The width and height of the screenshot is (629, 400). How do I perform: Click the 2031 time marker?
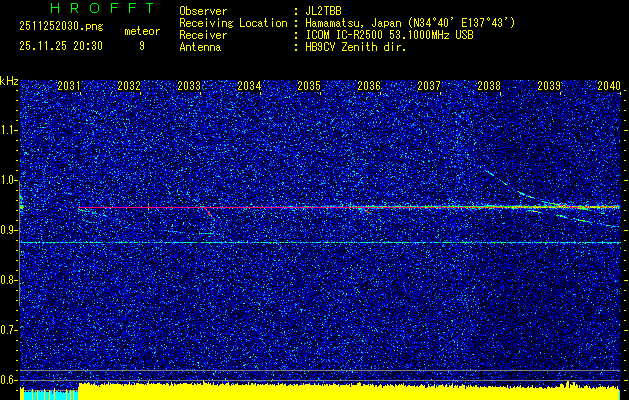(x=69, y=87)
